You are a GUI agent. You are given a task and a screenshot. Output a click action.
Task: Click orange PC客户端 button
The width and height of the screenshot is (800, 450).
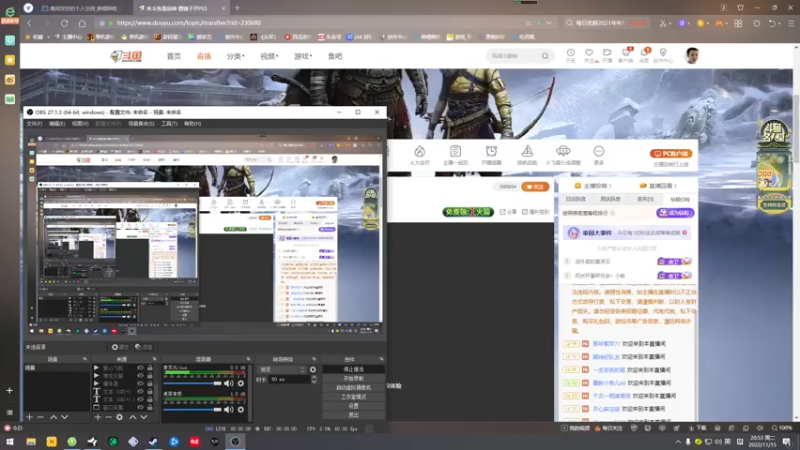[x=671, y=154]
